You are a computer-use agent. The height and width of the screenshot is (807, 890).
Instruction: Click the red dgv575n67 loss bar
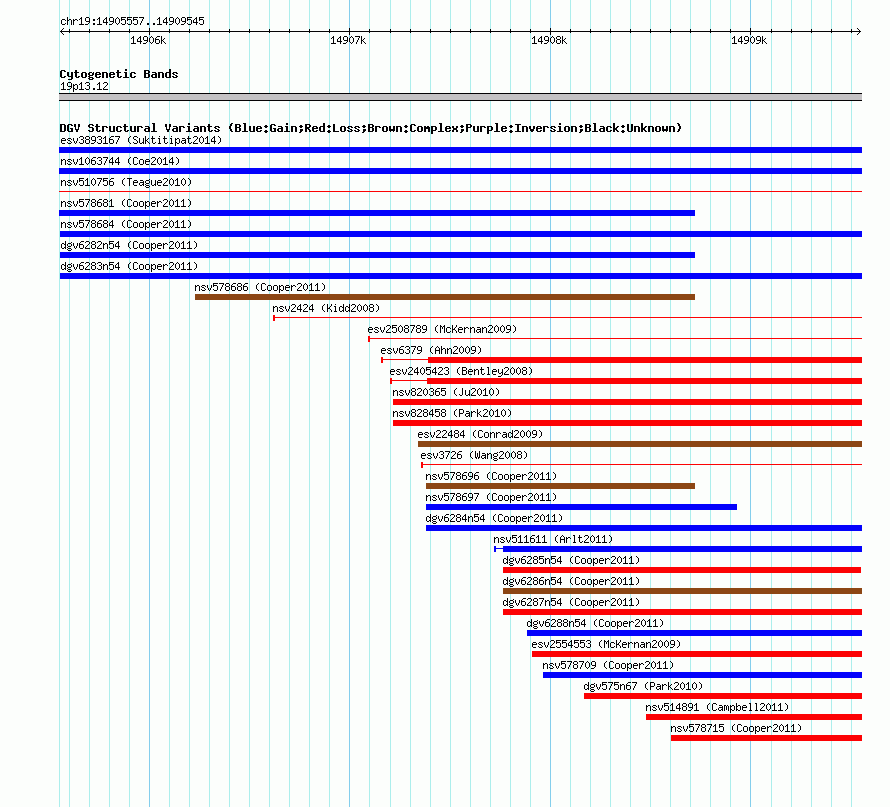723,696
